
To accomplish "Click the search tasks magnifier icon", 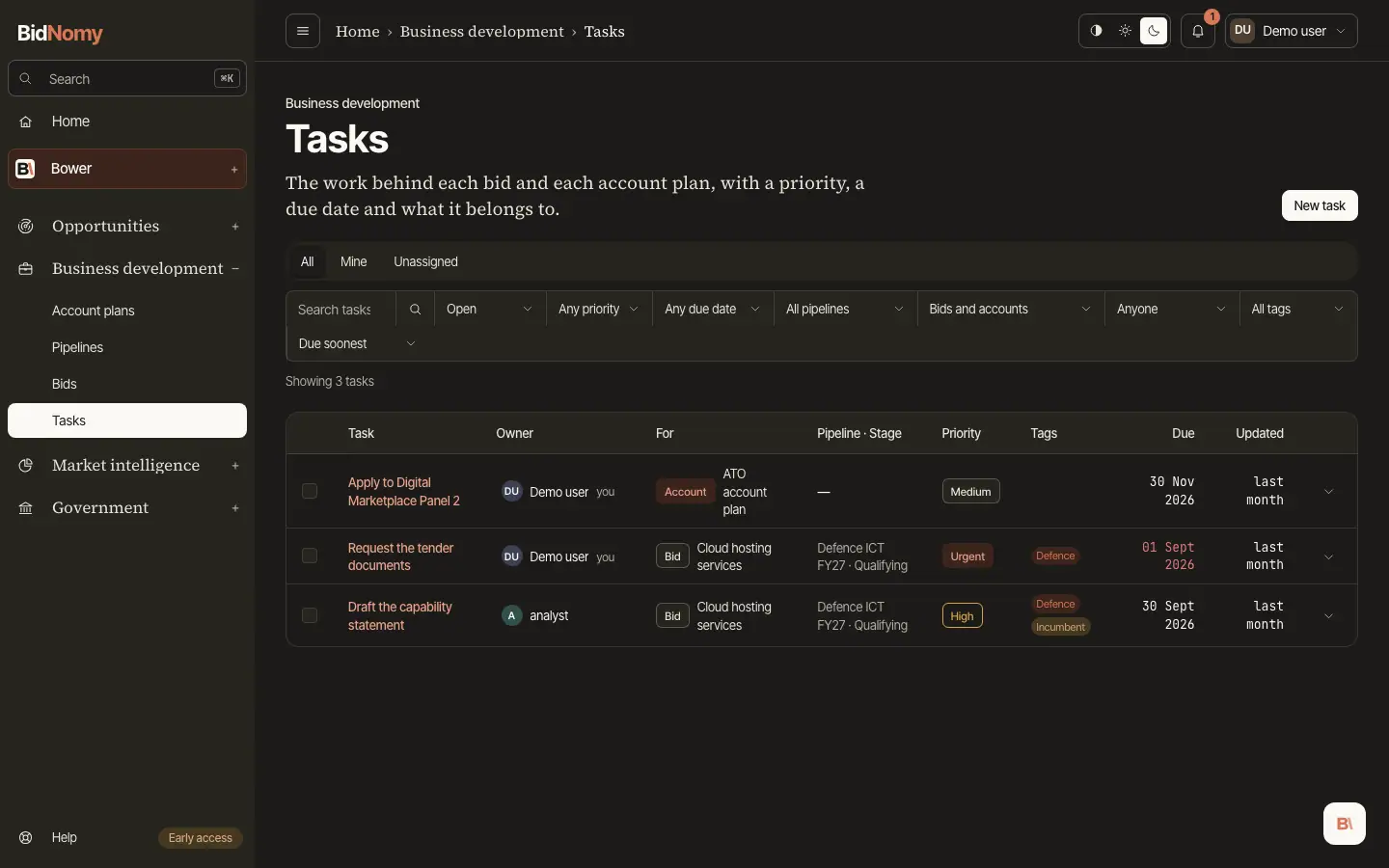I will (415, 310).
